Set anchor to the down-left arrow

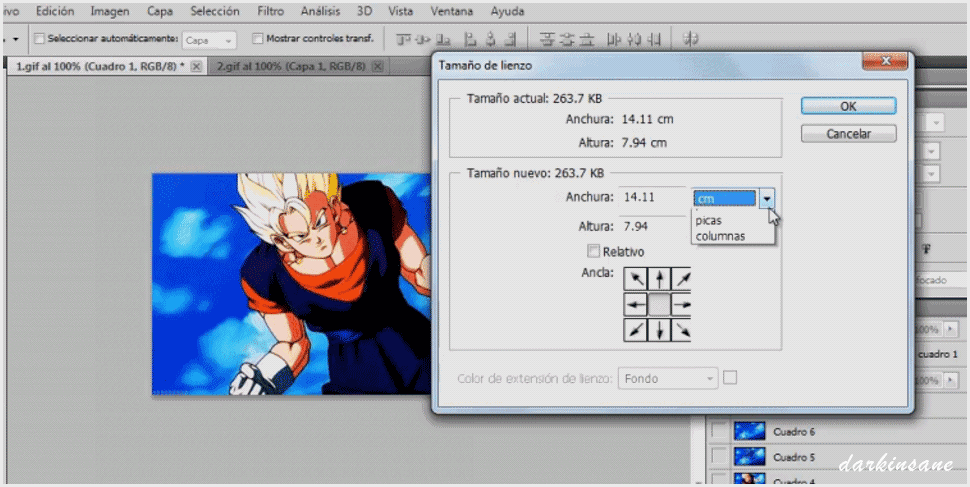click(x=635, y=329)
